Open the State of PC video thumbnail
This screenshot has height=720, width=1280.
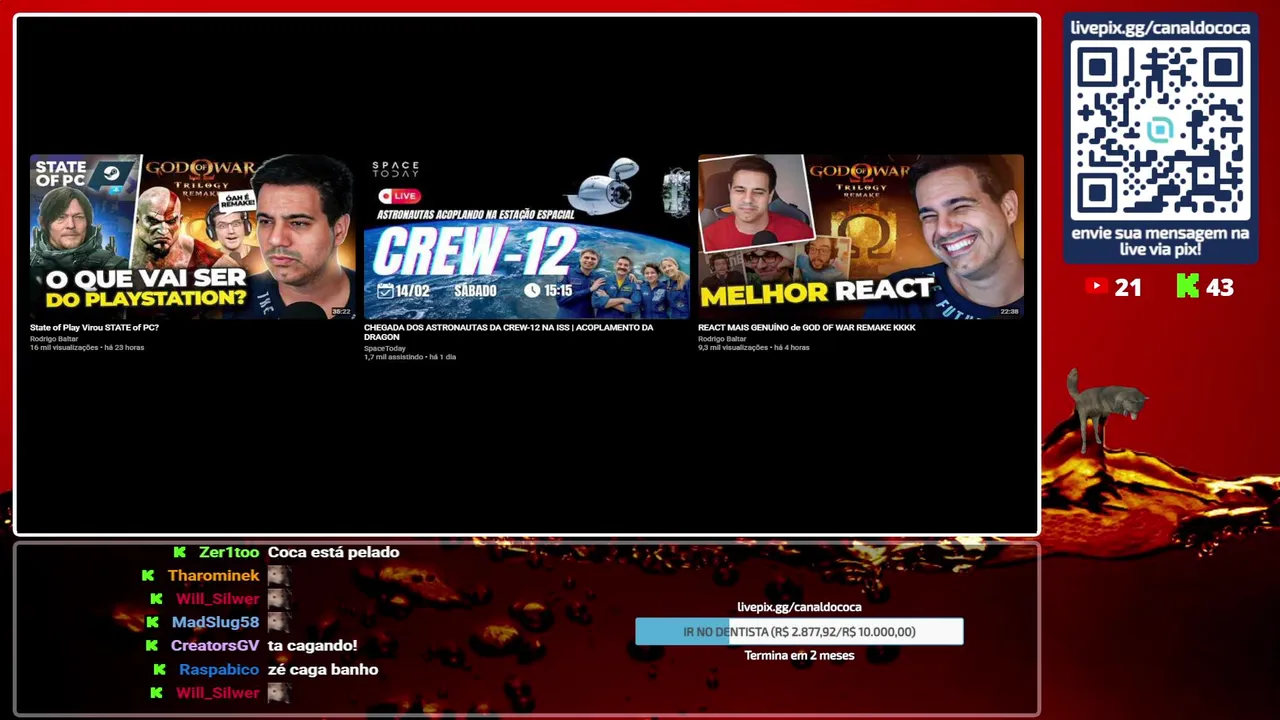tap(192, 236)
